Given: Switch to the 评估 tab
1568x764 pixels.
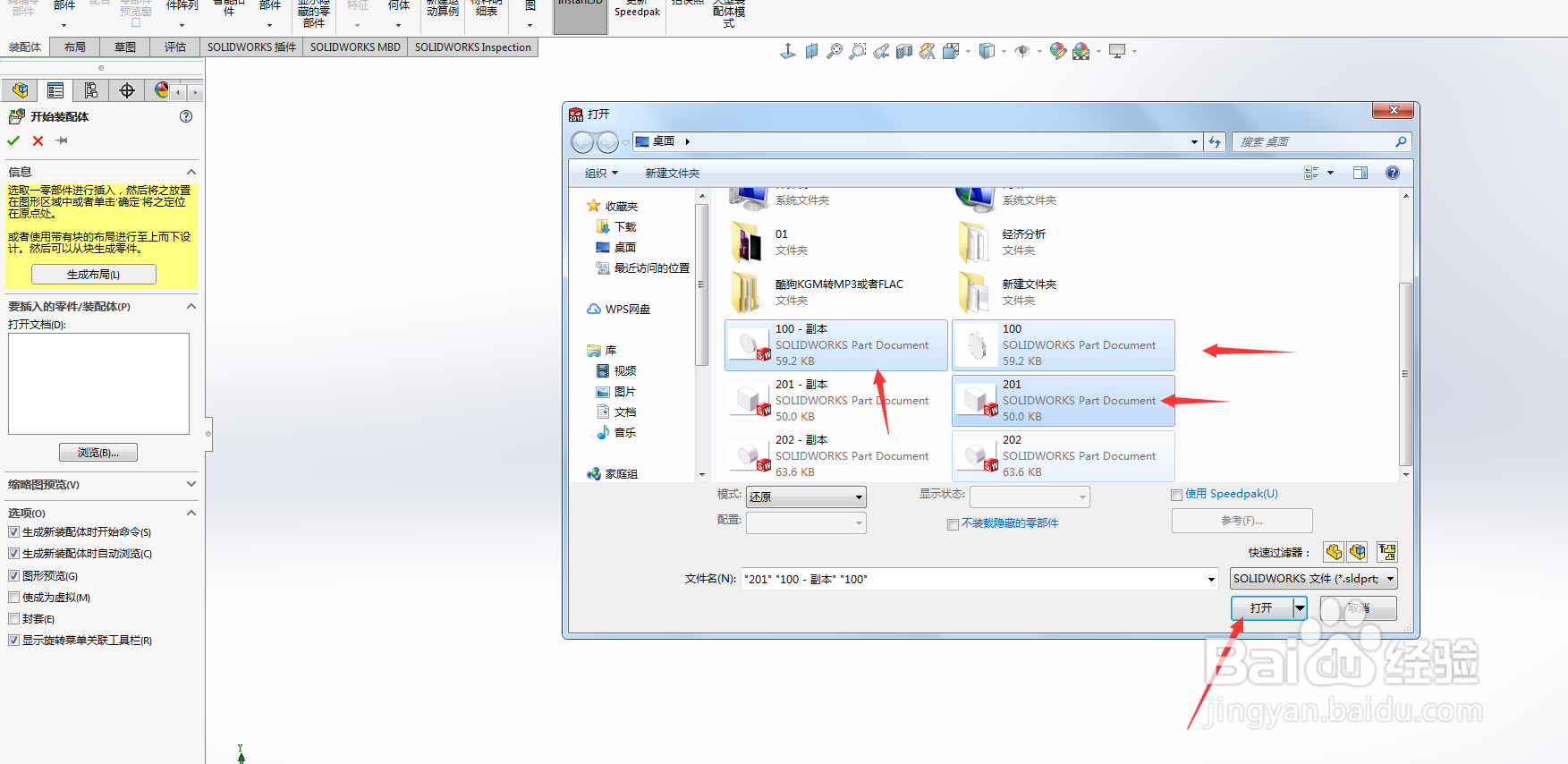Looking at the screenshot, I should (x=175, y=47).
